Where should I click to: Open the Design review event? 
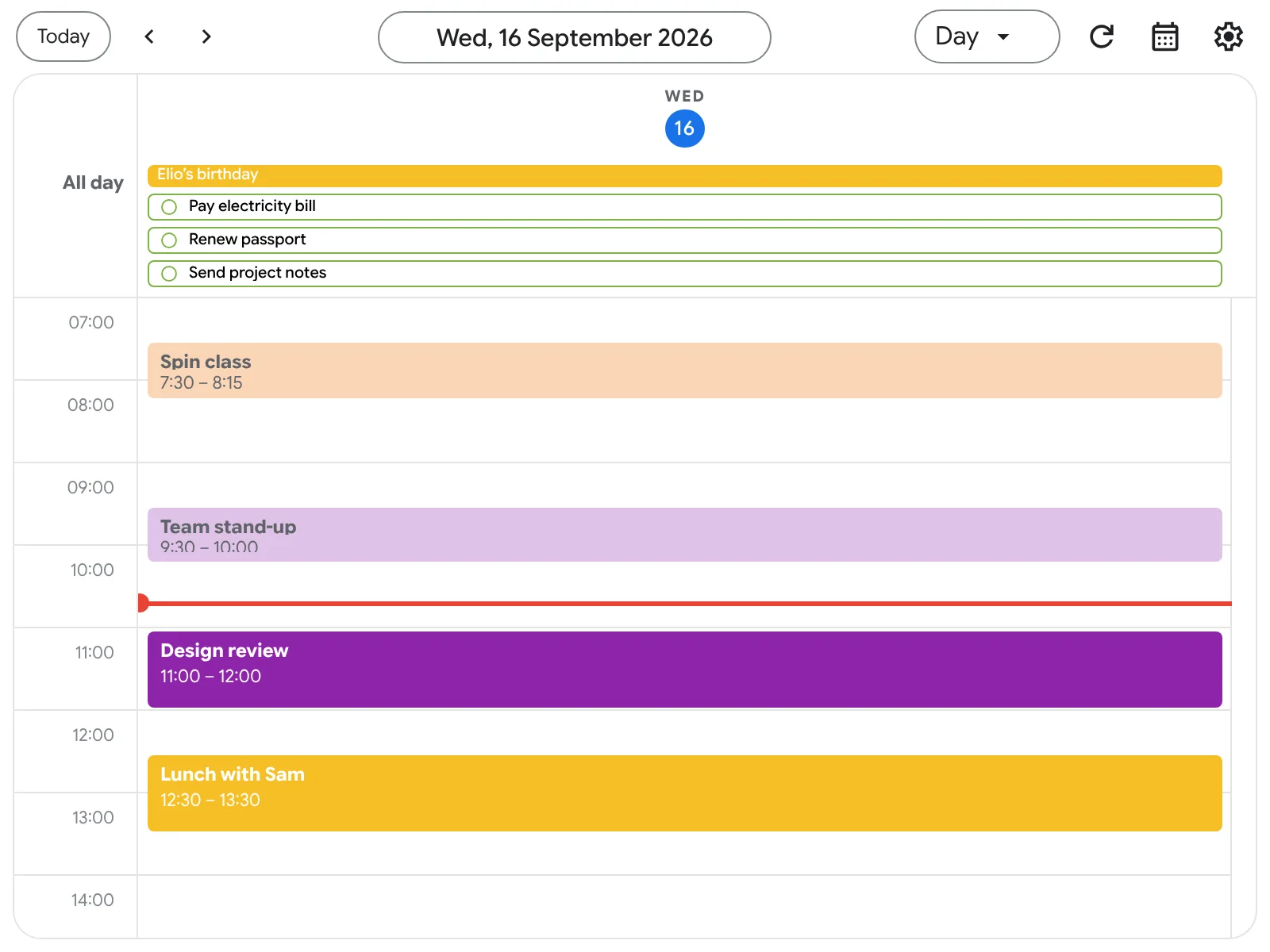pos(685,670)
